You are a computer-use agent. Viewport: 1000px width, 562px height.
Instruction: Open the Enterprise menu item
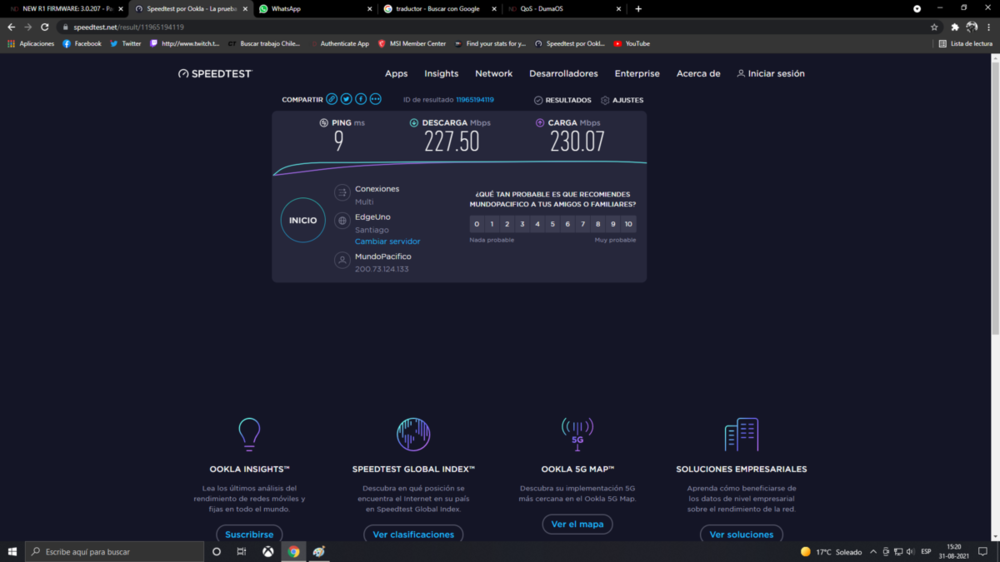pyautogui.click(x=637, y=74)
